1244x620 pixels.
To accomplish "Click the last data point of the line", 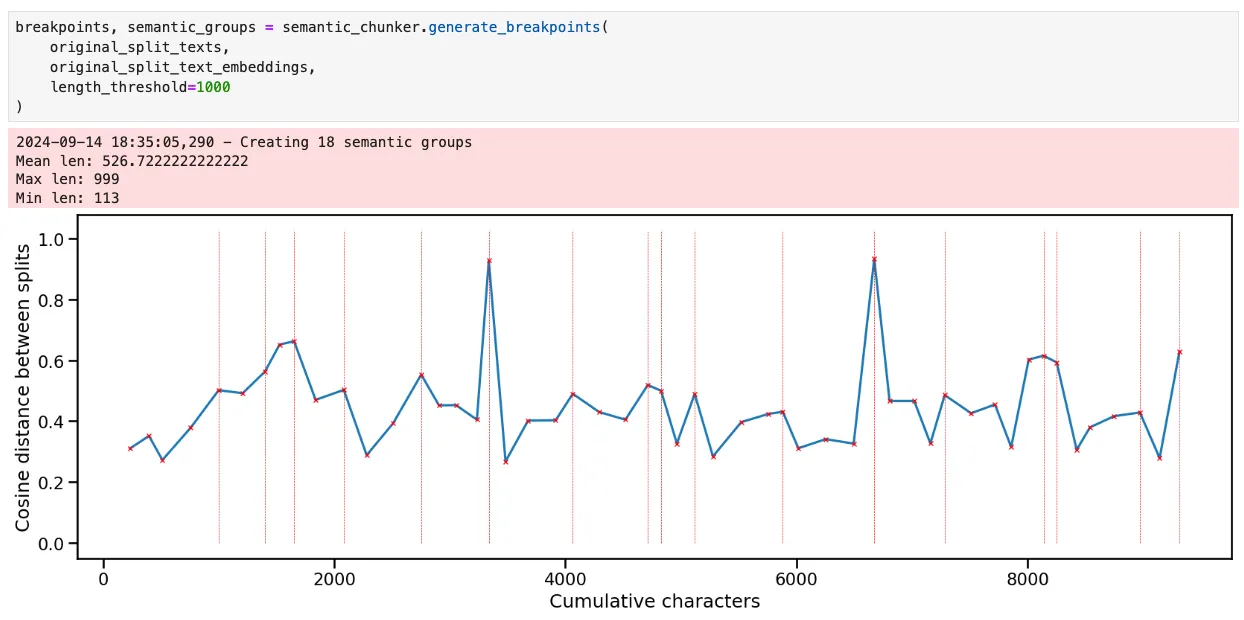I will pos(1180,352).
